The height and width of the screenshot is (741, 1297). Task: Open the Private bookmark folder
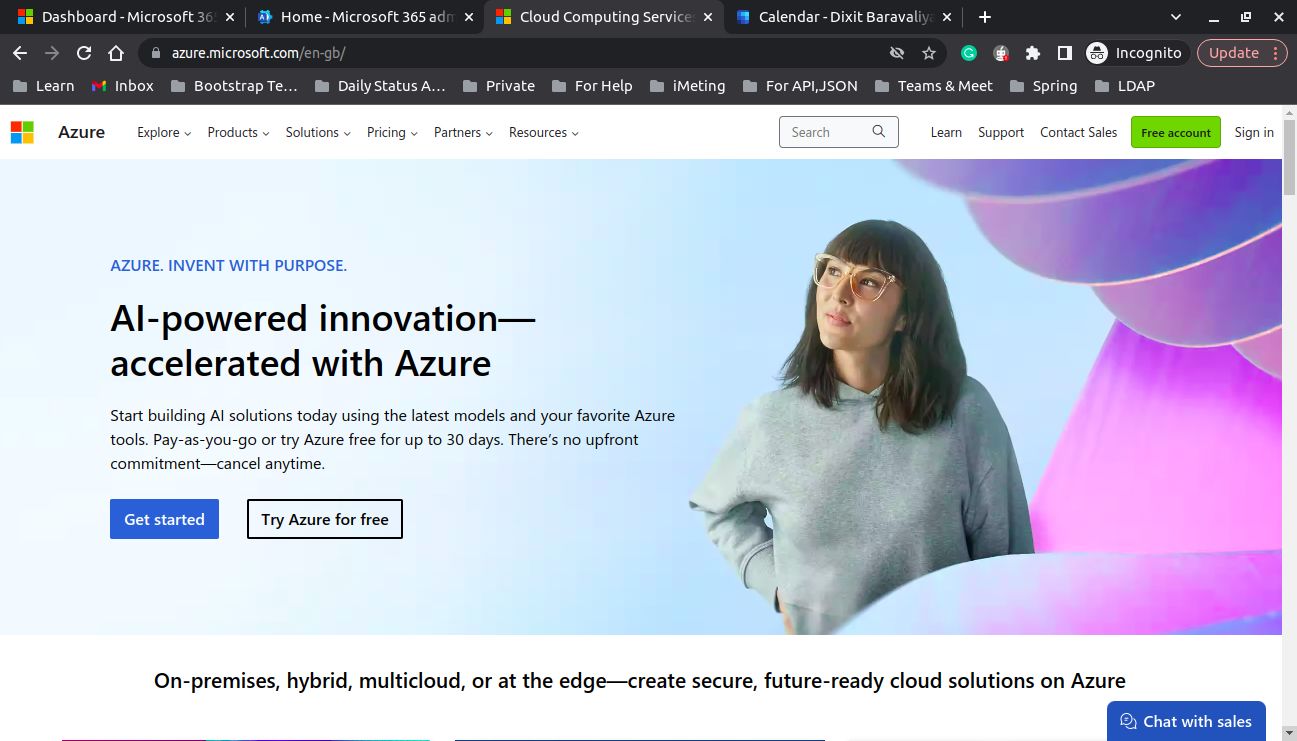499,86
